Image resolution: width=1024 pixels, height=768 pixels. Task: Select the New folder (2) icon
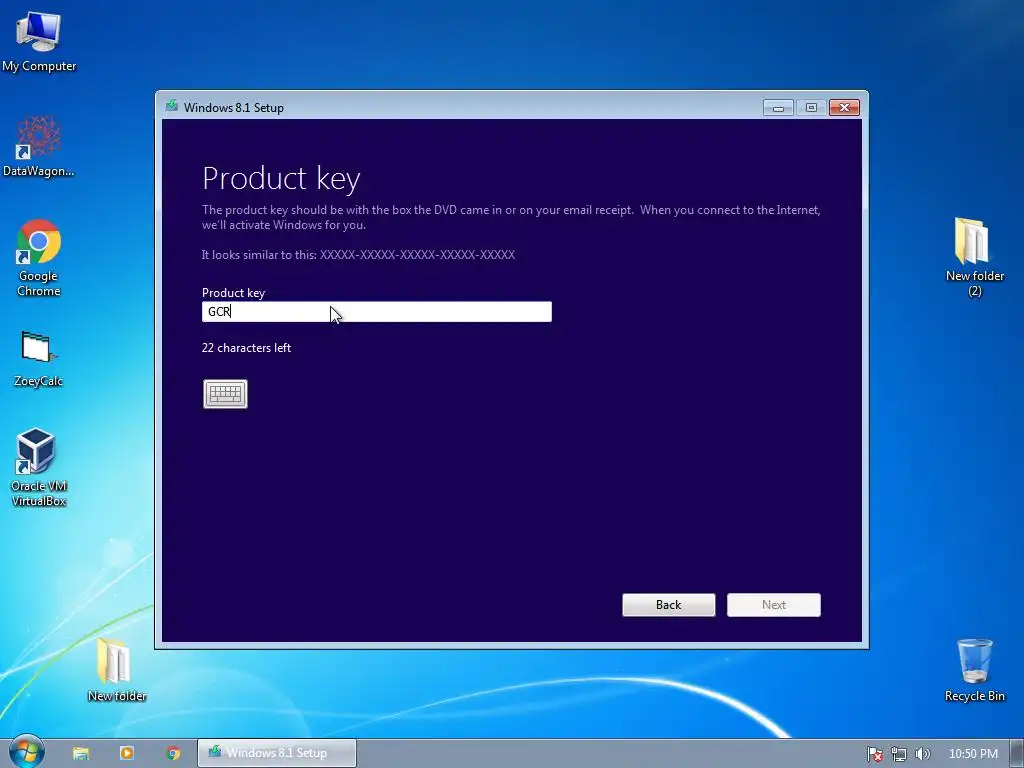(x=974, y=257)
